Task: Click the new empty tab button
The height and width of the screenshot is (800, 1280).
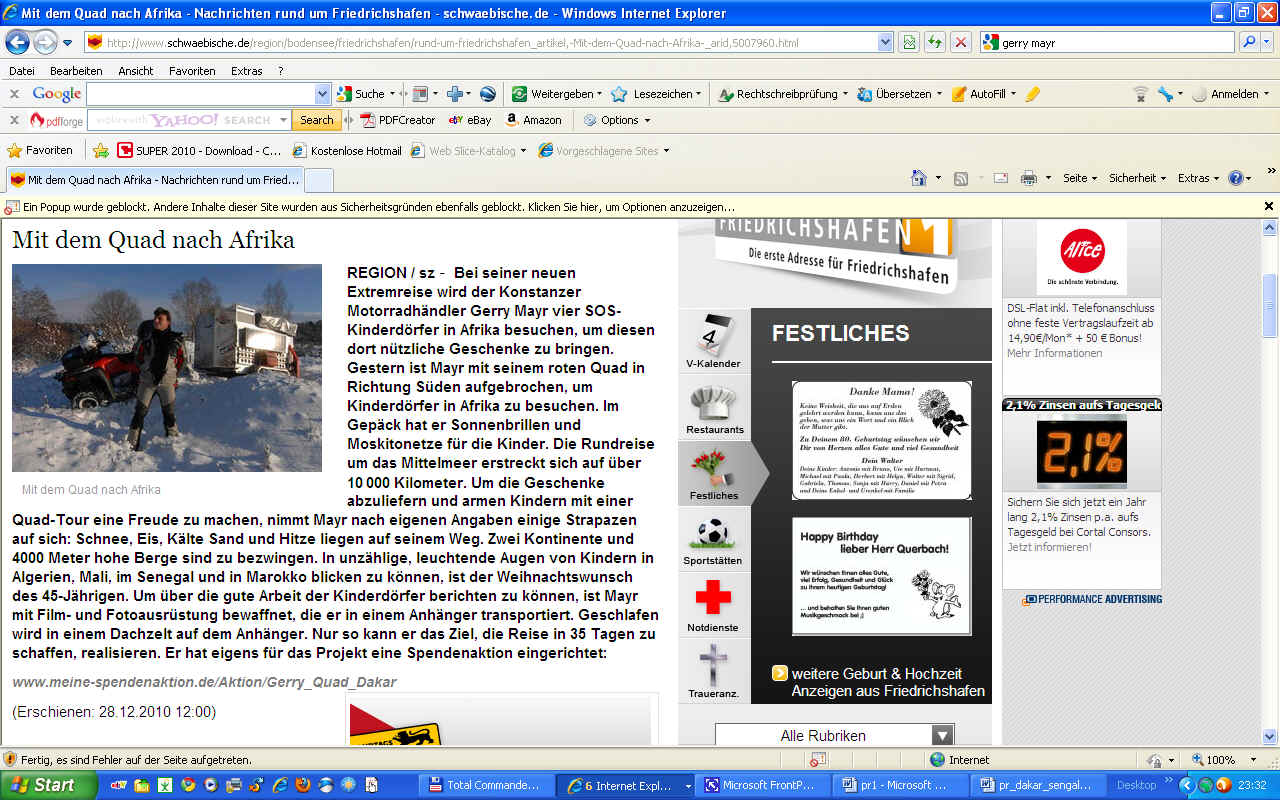Action: coord(318,180)
